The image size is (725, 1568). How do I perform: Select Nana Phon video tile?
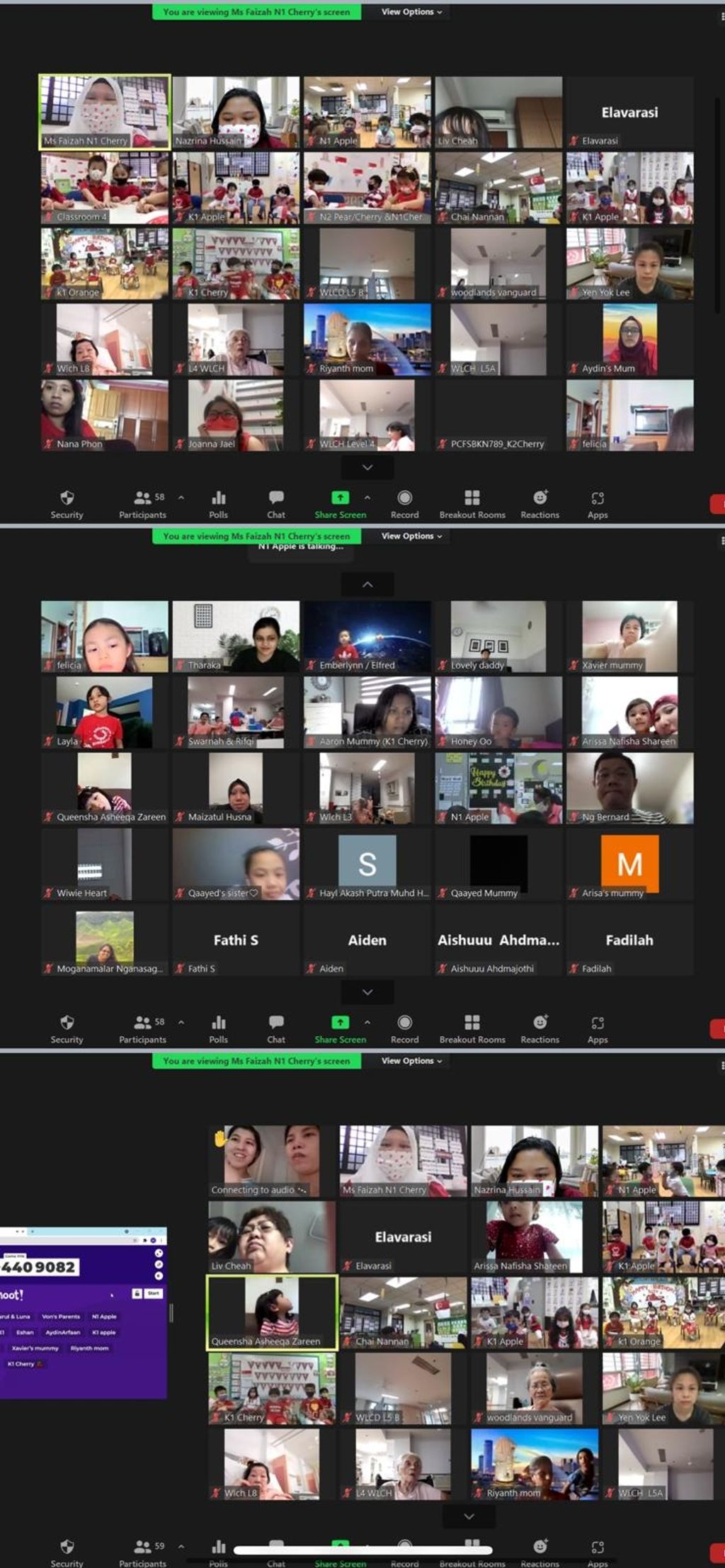coord(105,415)
